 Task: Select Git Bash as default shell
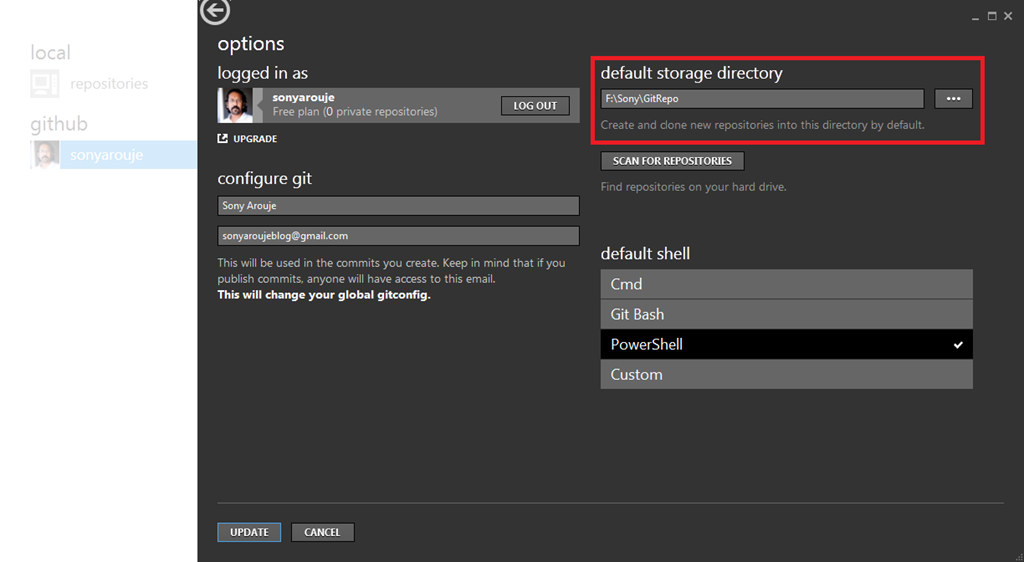coord(786,314)
